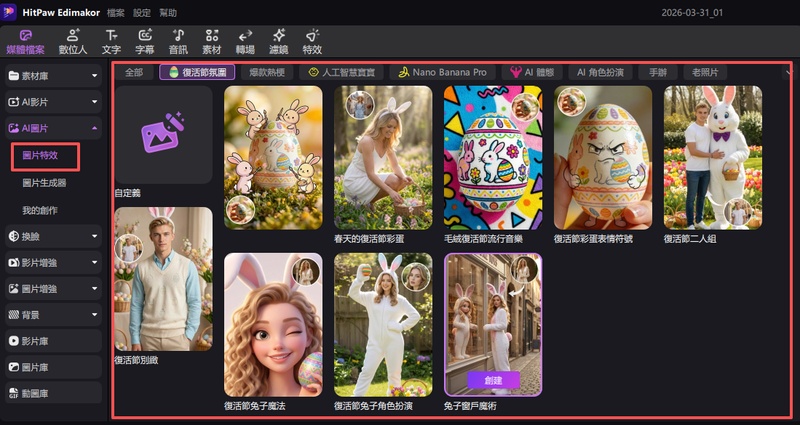Switch to the 人工智慧寶寶 category tab

point(341,72)
